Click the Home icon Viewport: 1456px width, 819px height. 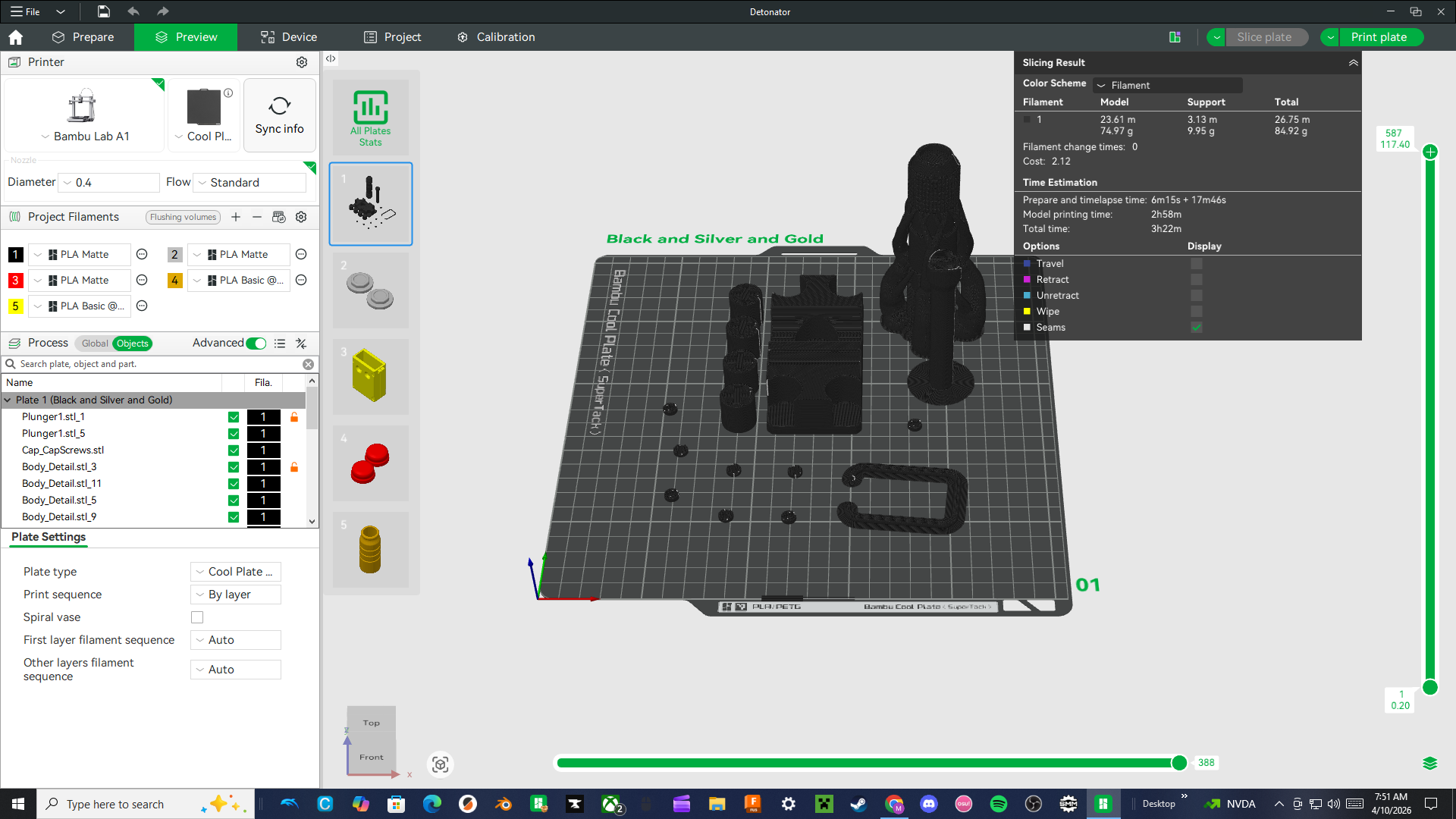(16, 37)
